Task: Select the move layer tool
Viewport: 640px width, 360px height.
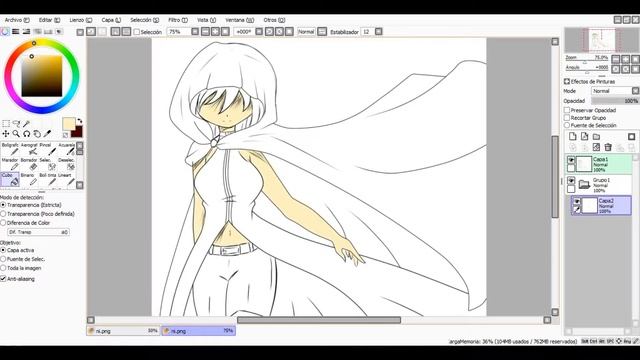Action: pos(6,133)
